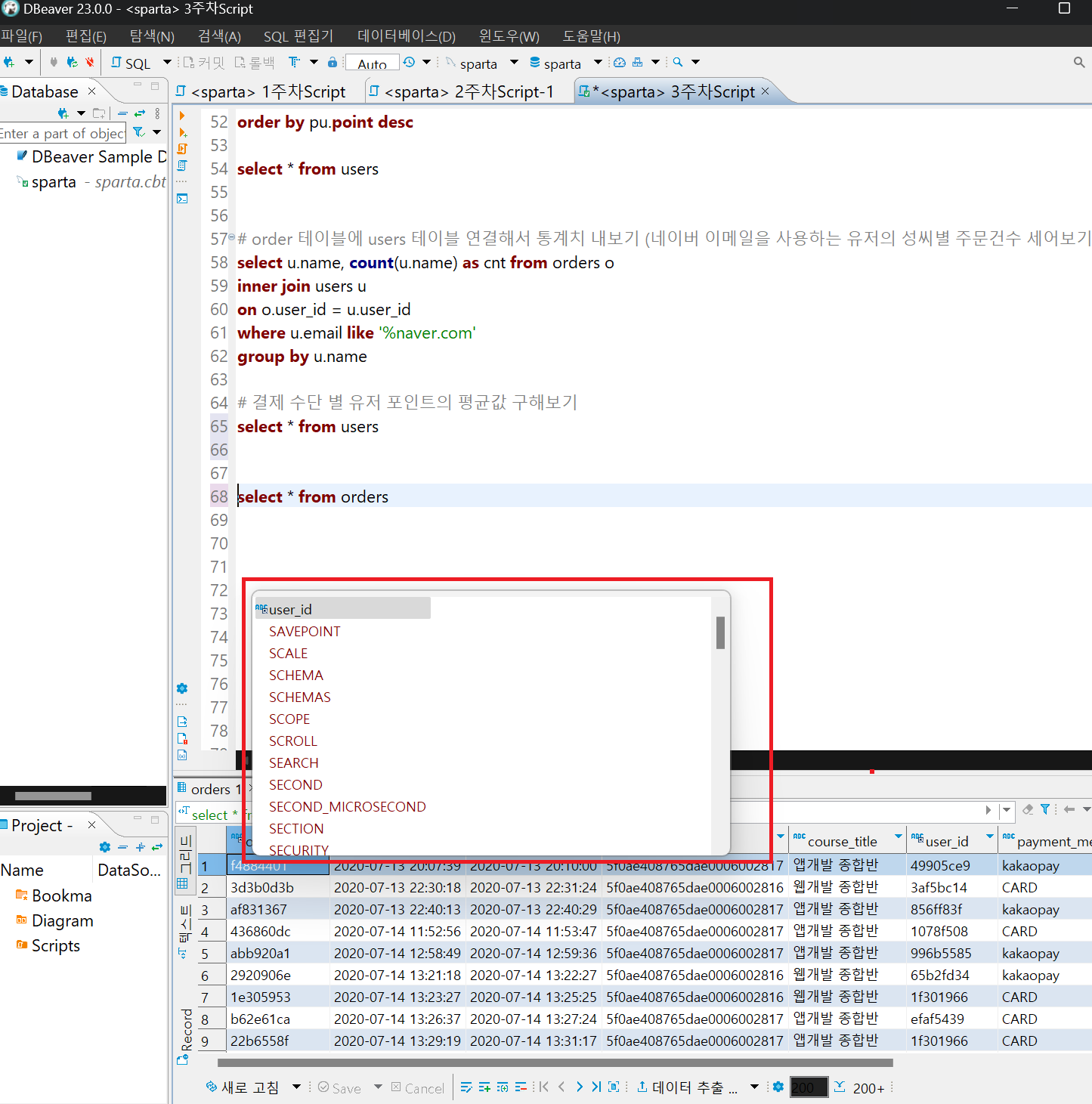Click the Database navigator filter funnel icon
Screen dimensions: 1092x1104
click(138, 132)
